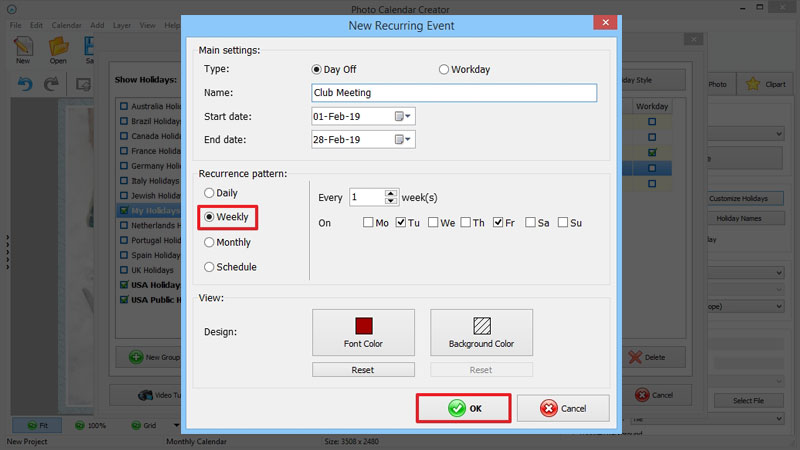Select the Daily recurrence option
Screen dimensions: 800x450
(x=209, y=193)
